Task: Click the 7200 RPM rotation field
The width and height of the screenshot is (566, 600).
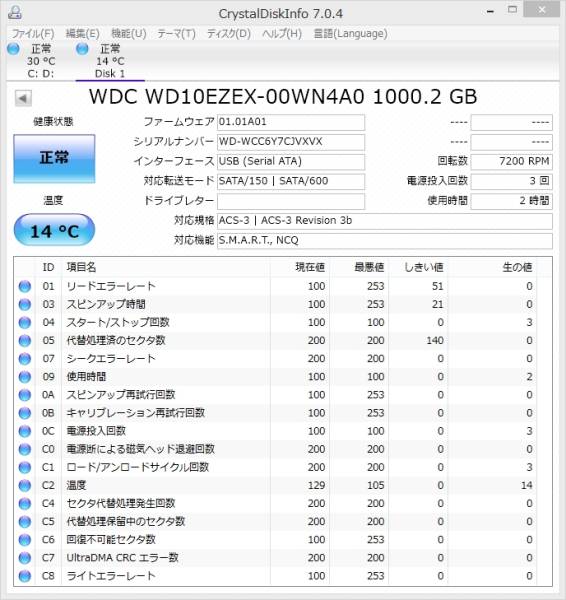Action: coord(511,162)
